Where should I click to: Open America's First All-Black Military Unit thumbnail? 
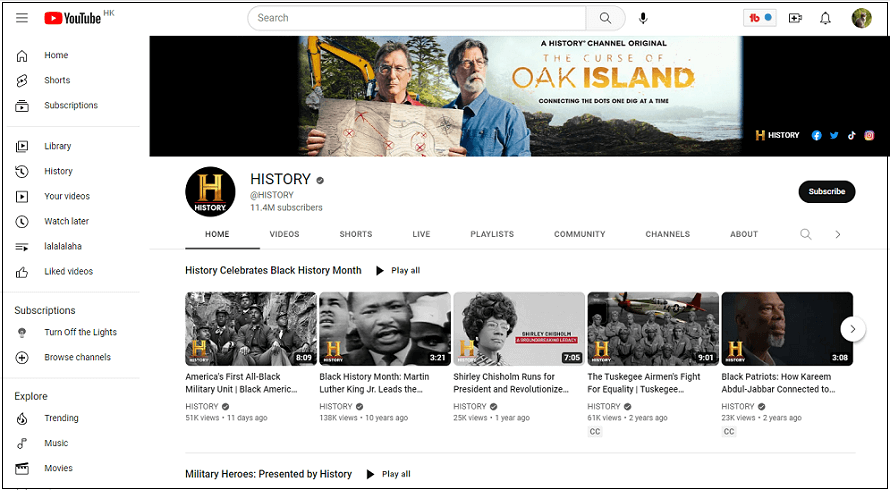[x=251, y=329]
